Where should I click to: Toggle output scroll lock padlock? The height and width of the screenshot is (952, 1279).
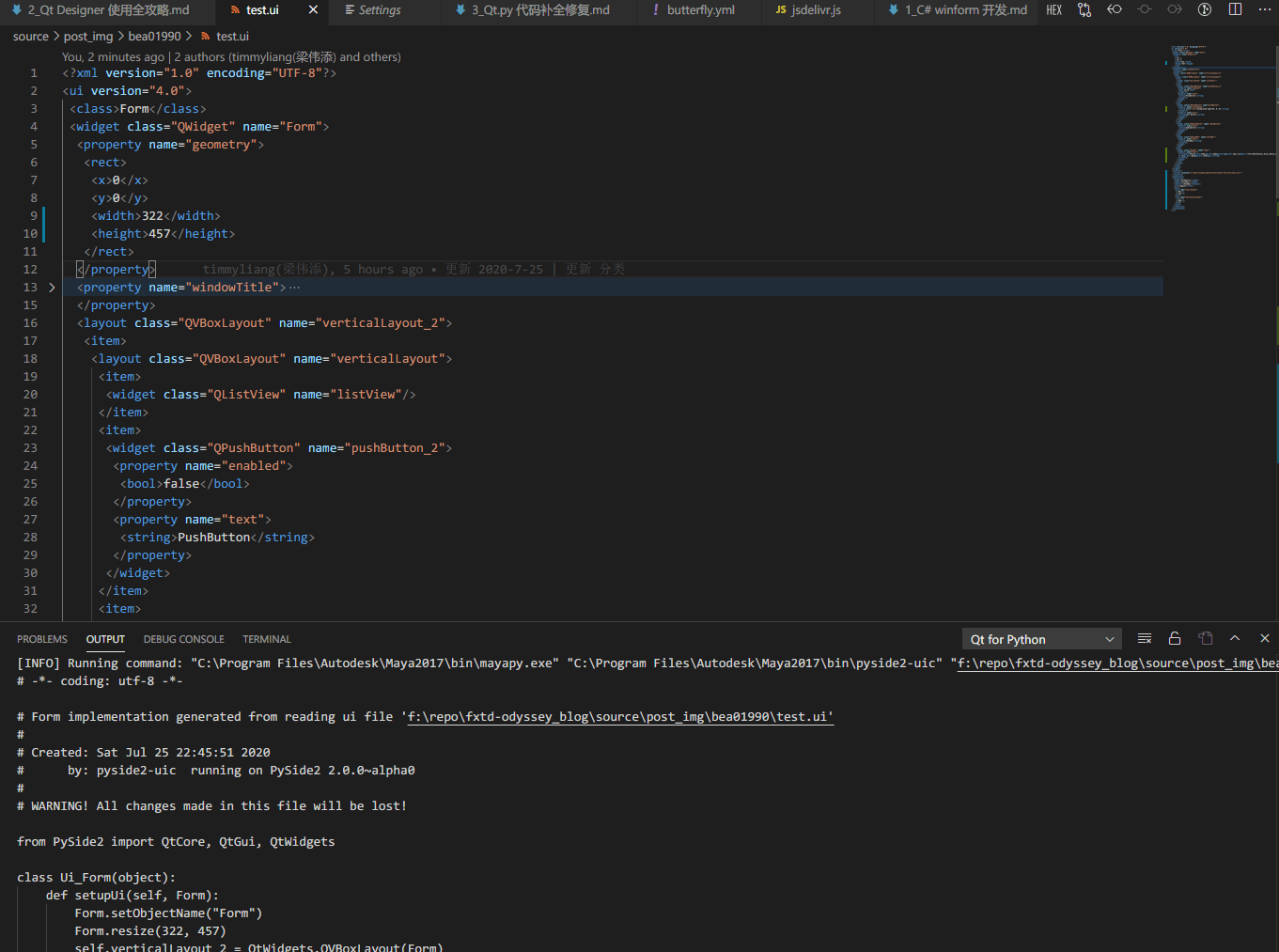coord(1175,639)
